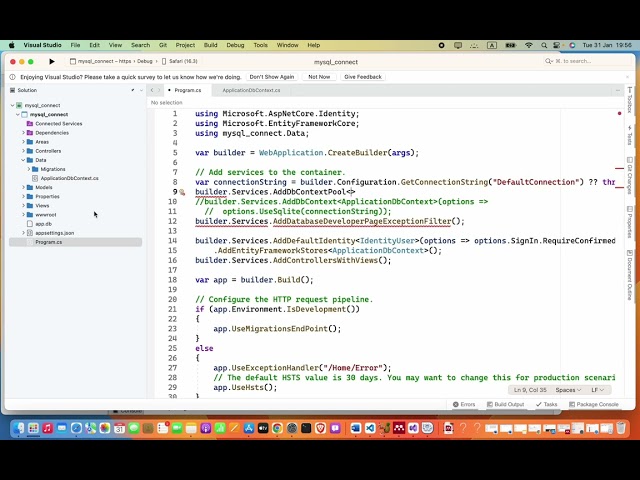This screenshot has width=640, height=480.
Task: Click Don't Show Again button
Action: coord(272,77)
